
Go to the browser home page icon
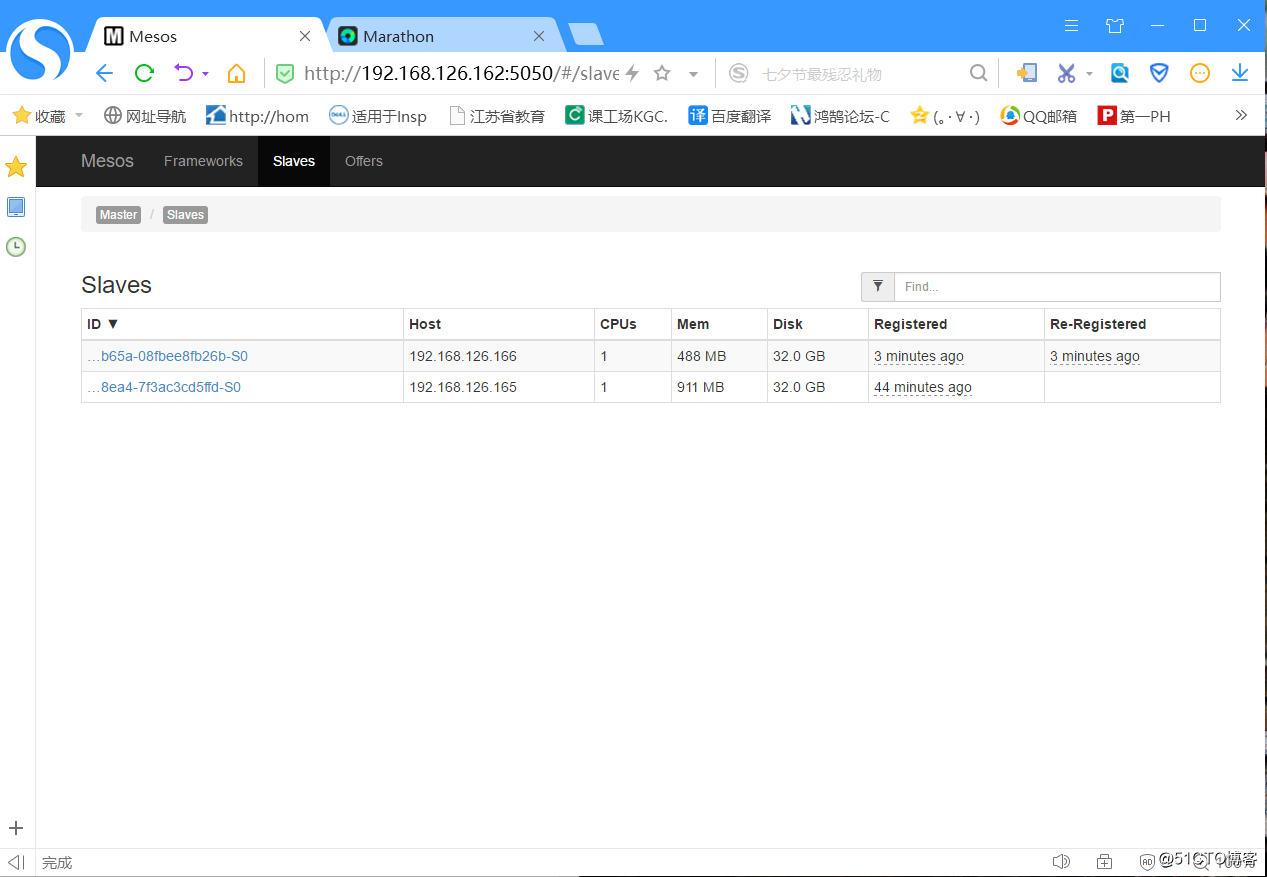click(236, 73)
